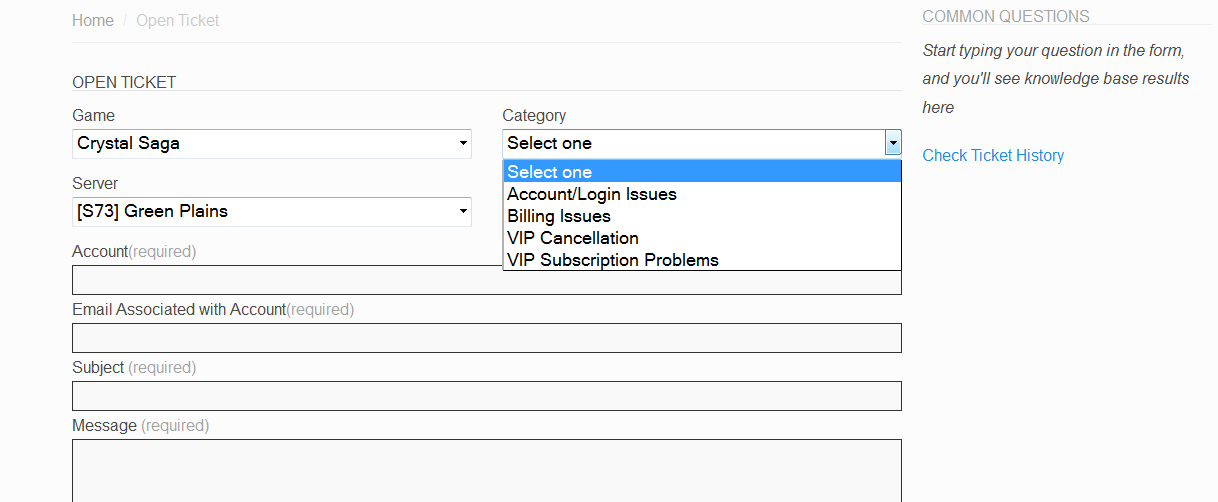Expand the Game dropdown showing Crystal Saga

coord(271,144)
